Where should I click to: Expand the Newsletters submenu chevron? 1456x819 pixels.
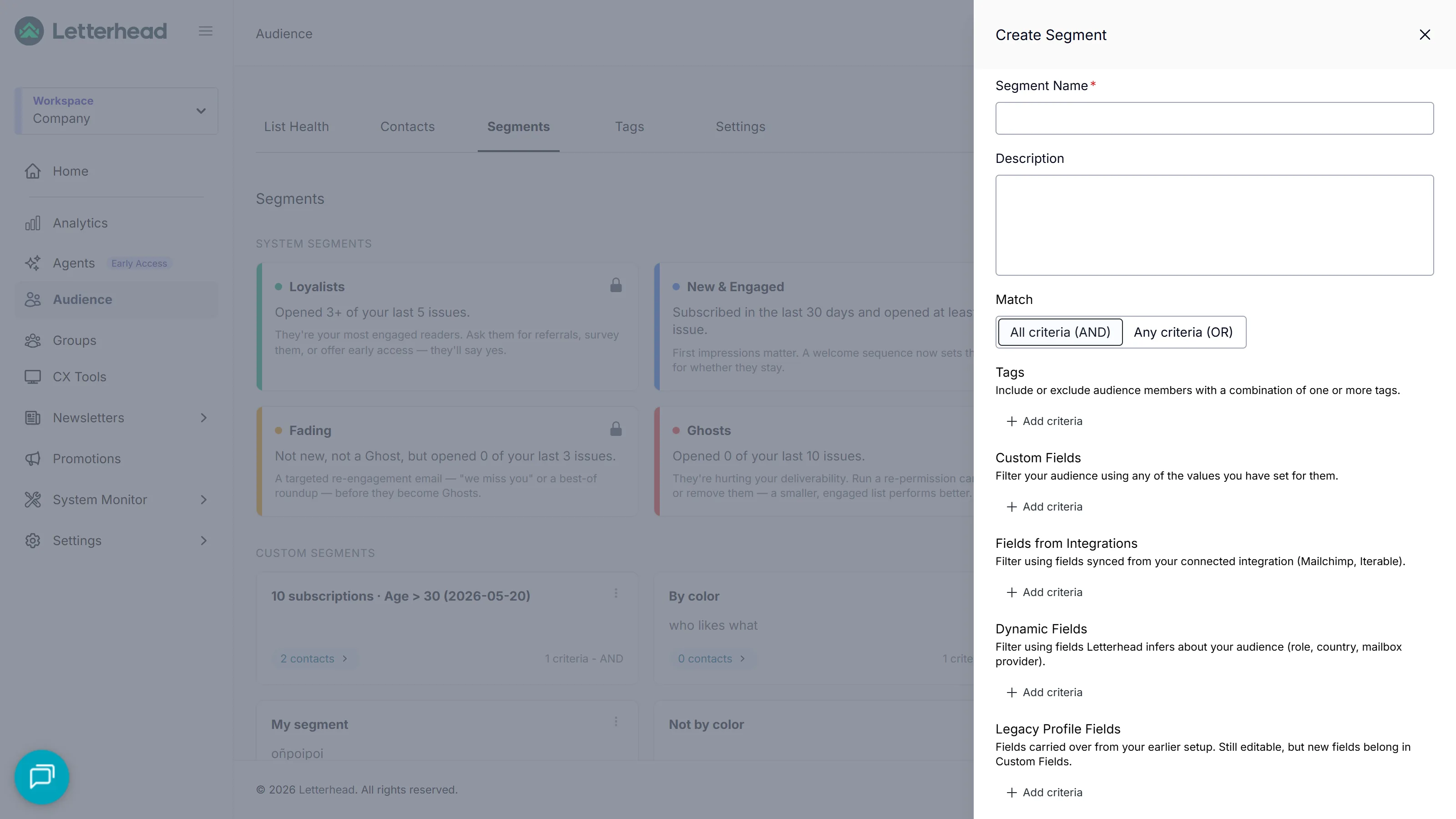pos(203,418)
